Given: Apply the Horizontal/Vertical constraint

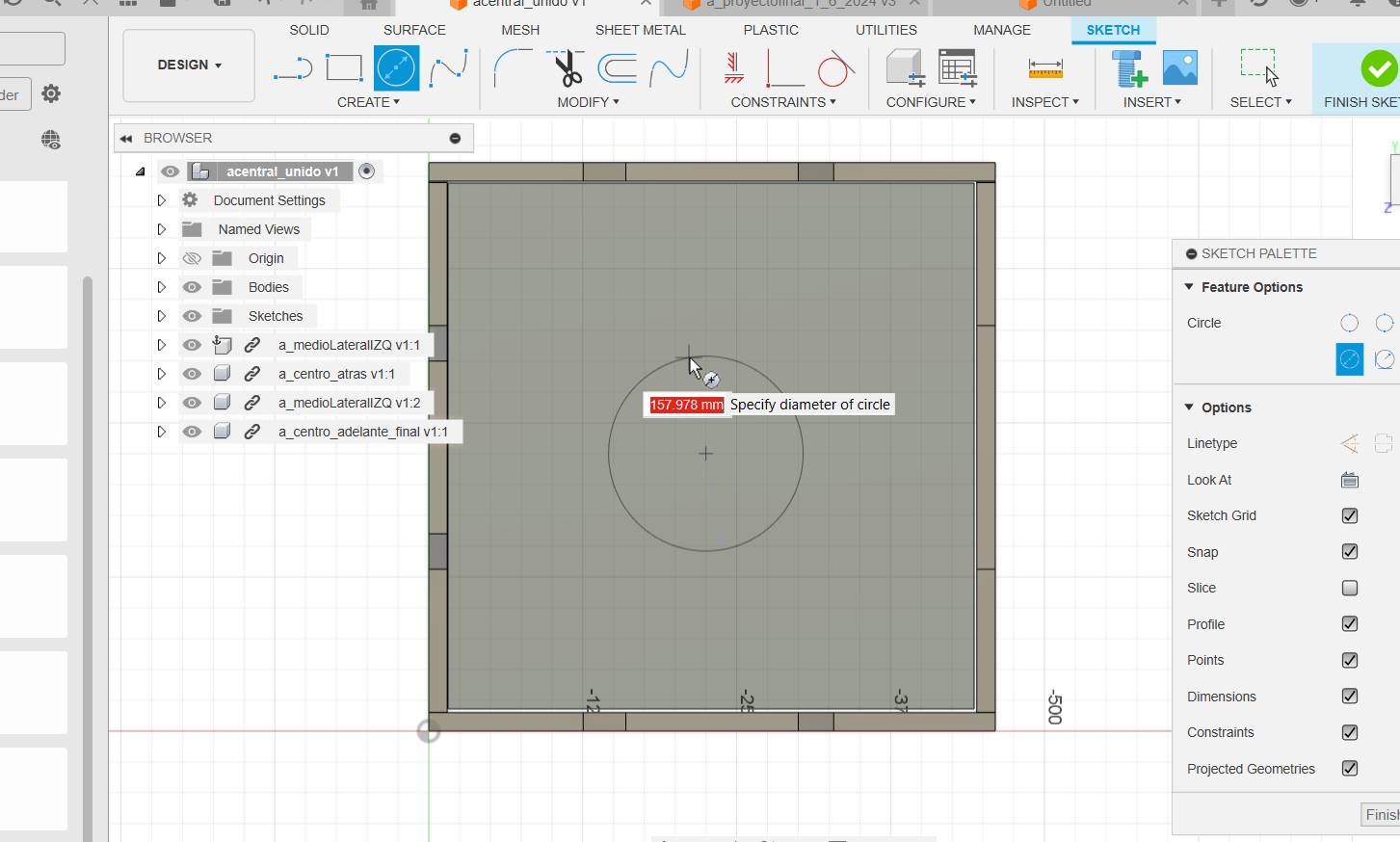Looking at the screenshot, I should [734, 68].
